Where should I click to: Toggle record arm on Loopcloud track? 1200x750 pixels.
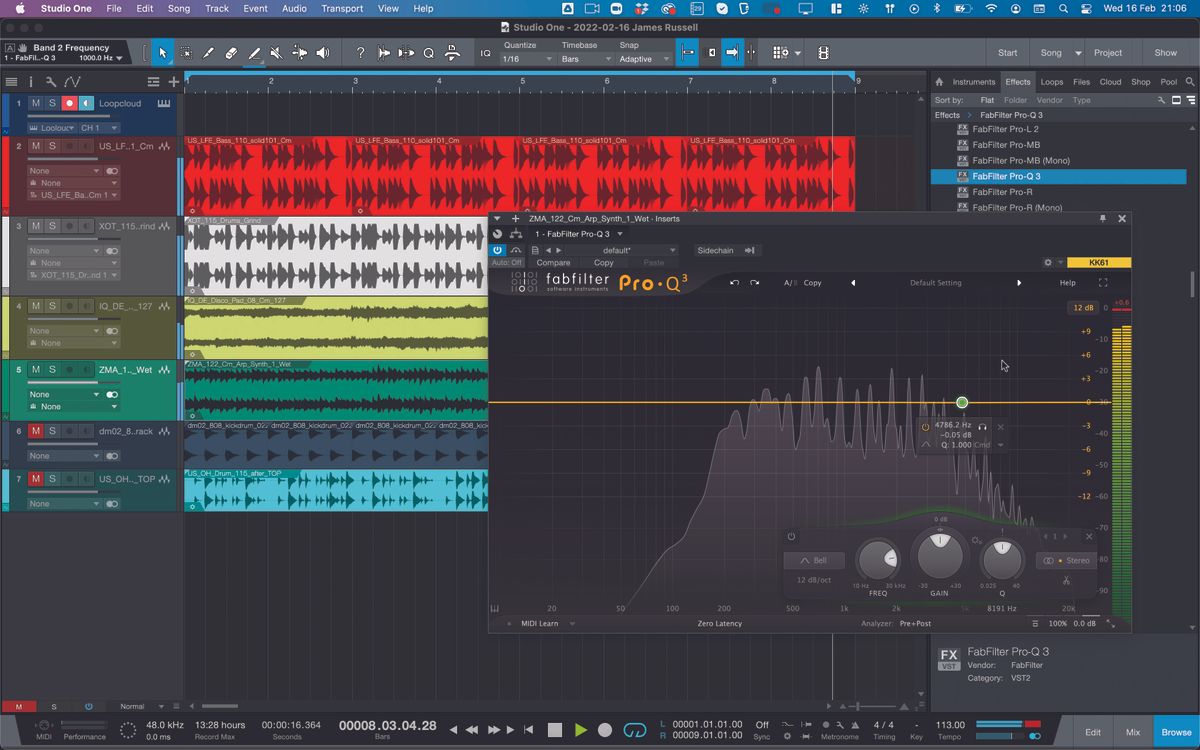click(x=69, y=103)
